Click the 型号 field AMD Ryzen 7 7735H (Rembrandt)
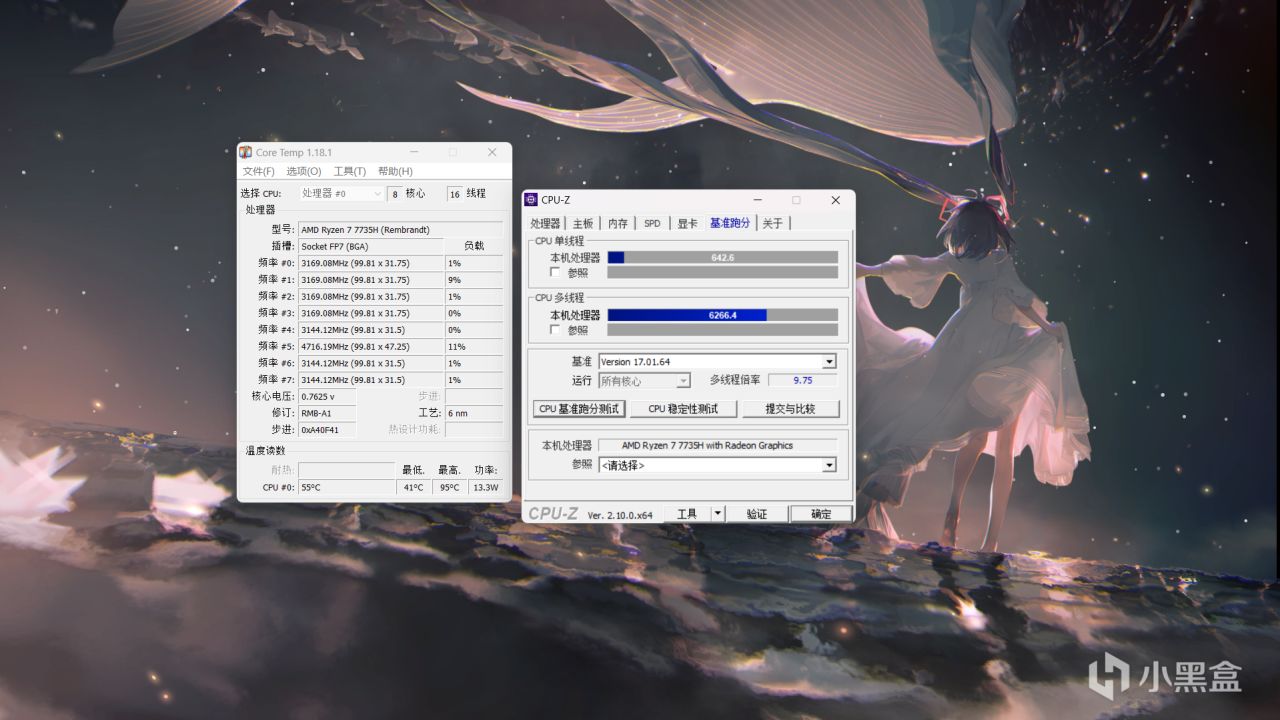Screen dimensions: 1280x720 click(400, 230)
